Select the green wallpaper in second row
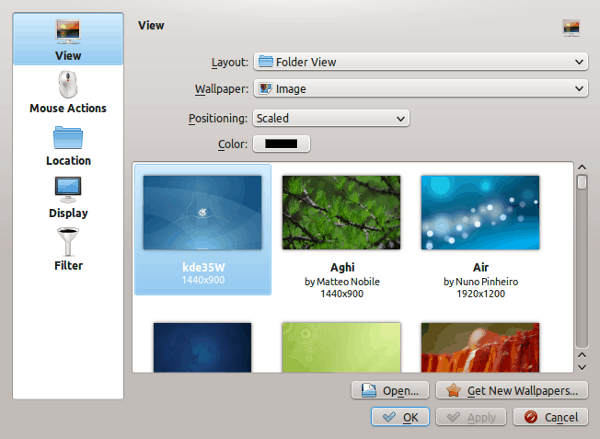 pos(341,346)
